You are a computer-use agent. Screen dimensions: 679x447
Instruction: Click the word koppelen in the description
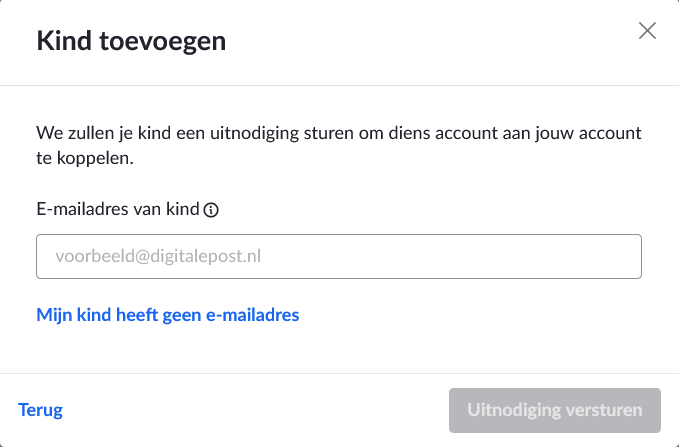(93, 159)
